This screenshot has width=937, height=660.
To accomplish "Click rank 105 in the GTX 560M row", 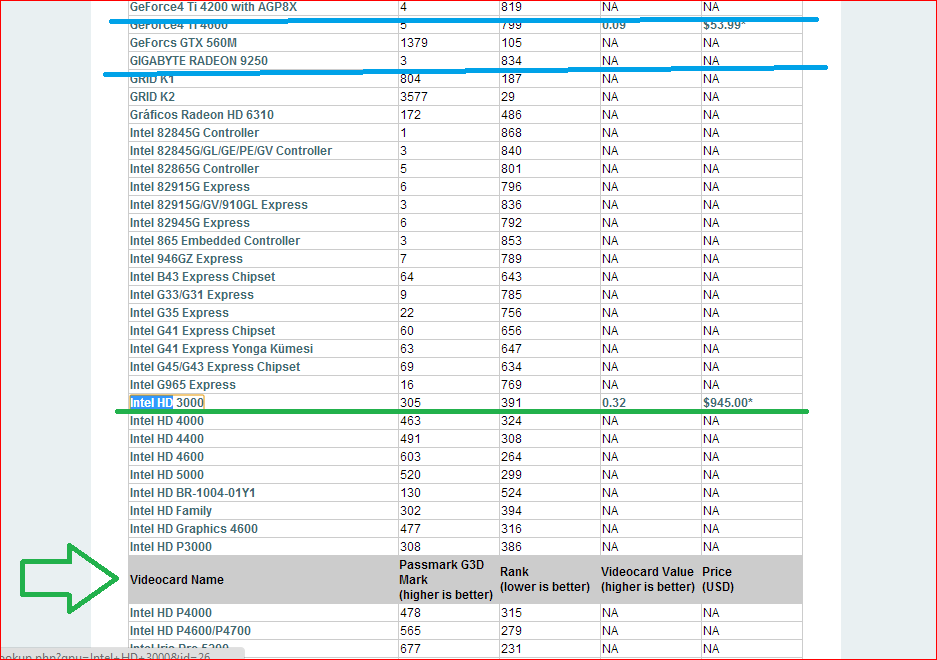I will (512, 43).
